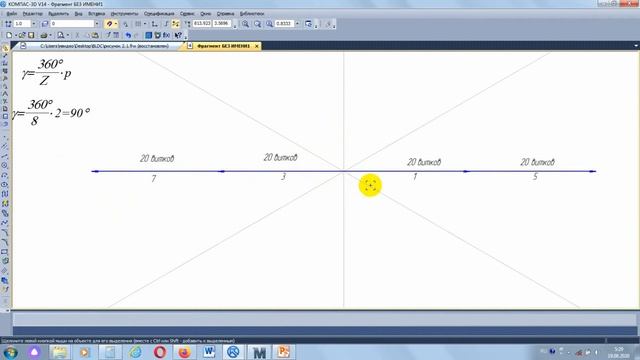Image resolution: width=640 pixels, height=360 pixels.
Task: Select the left '20 витков' label above segment 7
Action: tap(157, 158)
